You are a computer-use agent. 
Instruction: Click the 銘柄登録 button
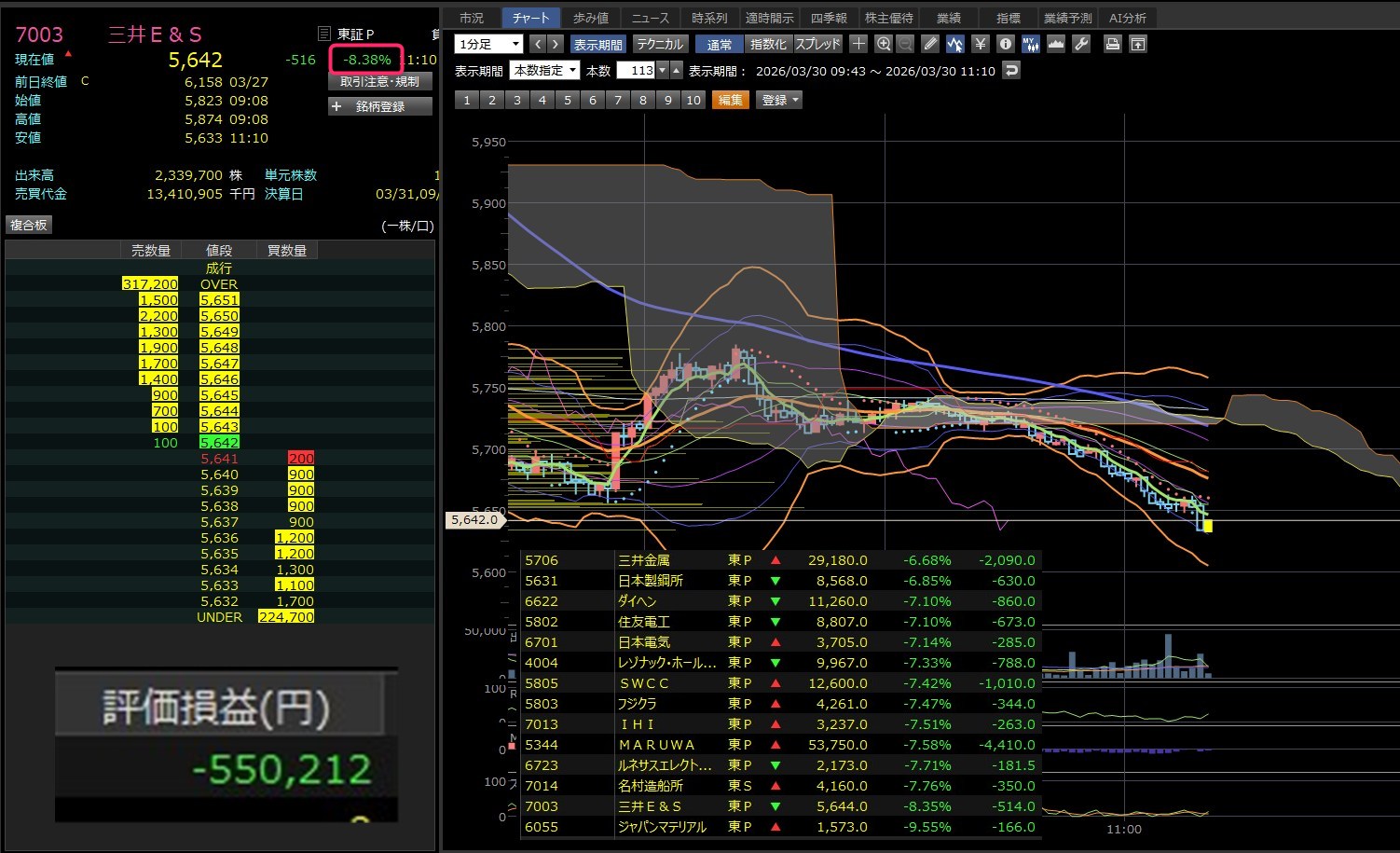[380, 106]
